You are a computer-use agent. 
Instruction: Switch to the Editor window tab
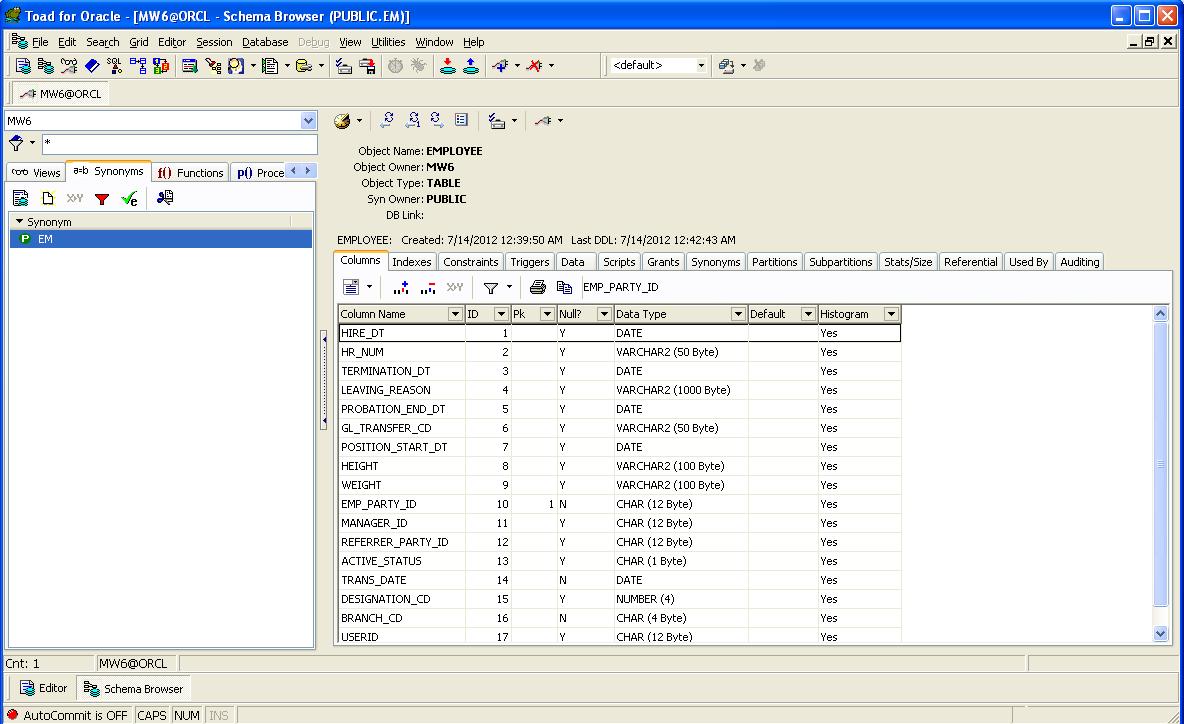click(44, 689)
